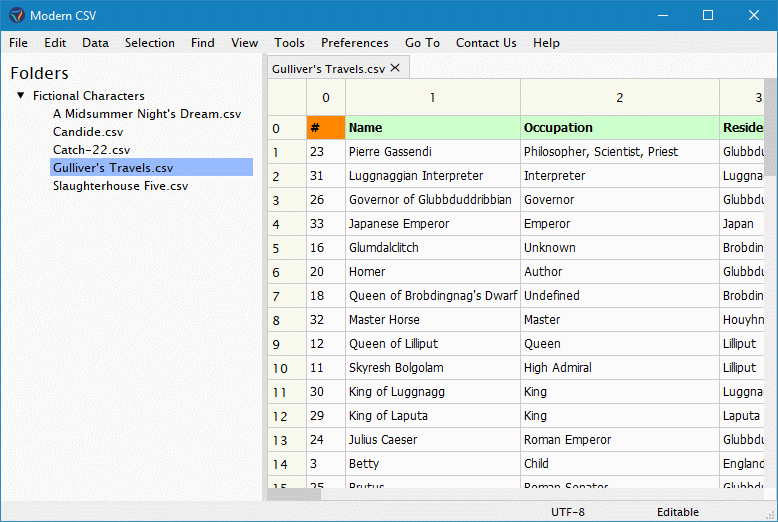The image size is (778, 522).
Task: Collapse the Fictional Characters folder
Action: coord(20,95)
